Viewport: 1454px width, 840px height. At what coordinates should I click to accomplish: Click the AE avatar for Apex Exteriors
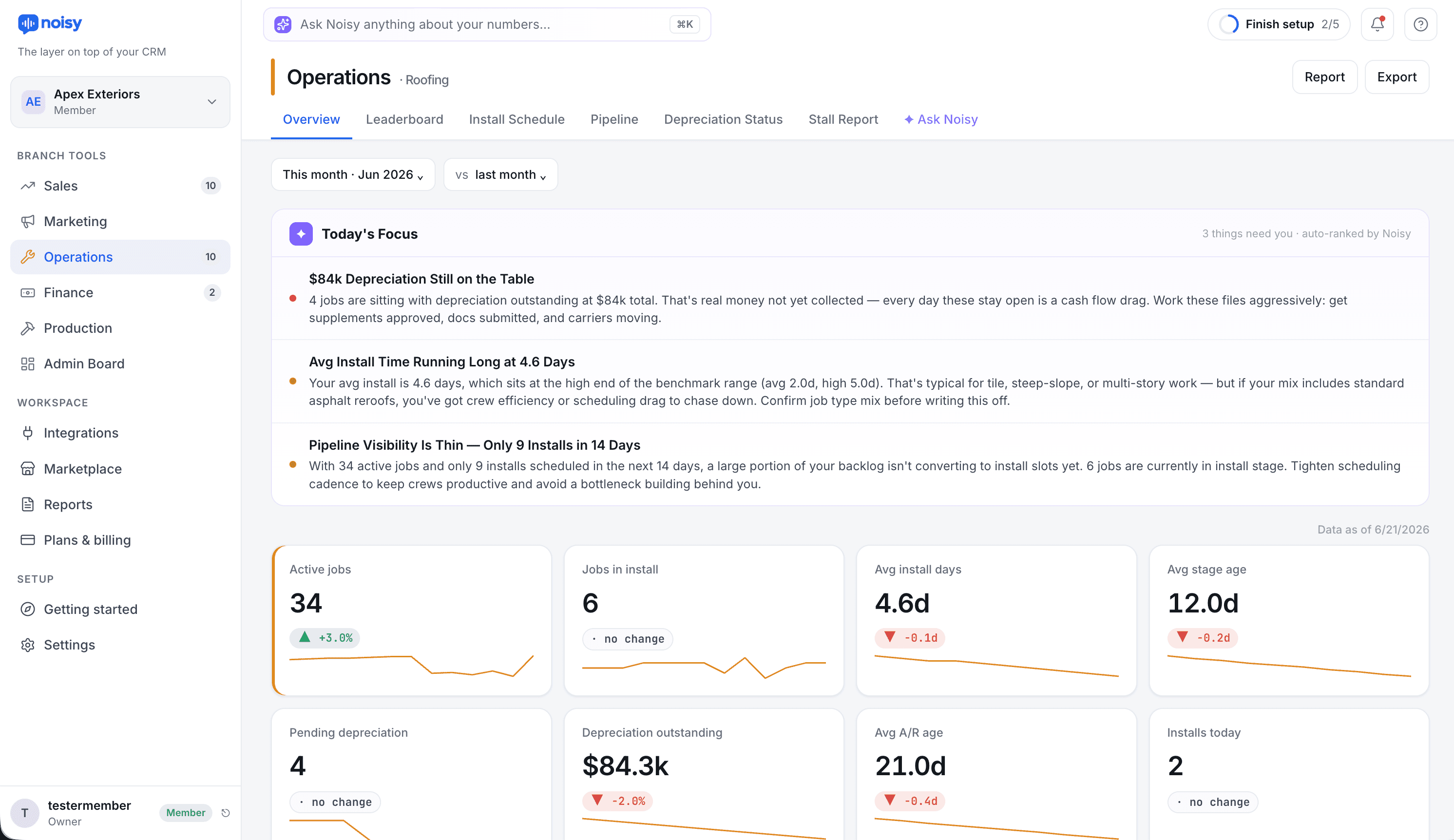33,101
